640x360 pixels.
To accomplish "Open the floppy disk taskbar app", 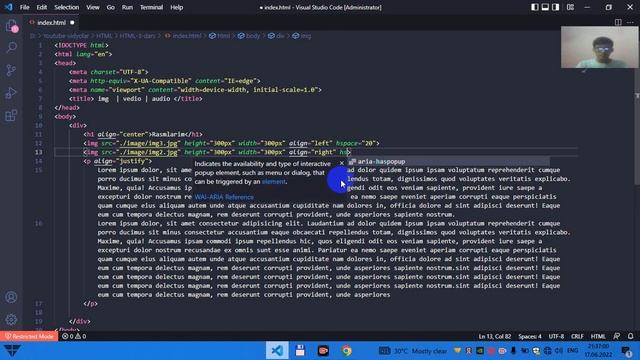I will click(x=300, y=351).
